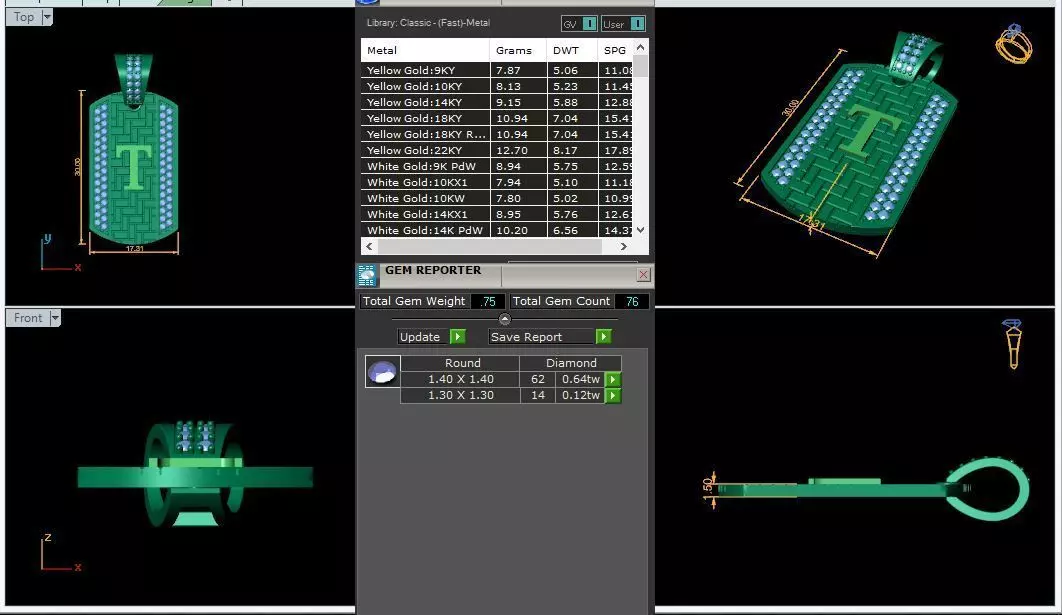
Task: Click the 14 gem count cell
Action: pyautogui.click(x=538, y=396)
